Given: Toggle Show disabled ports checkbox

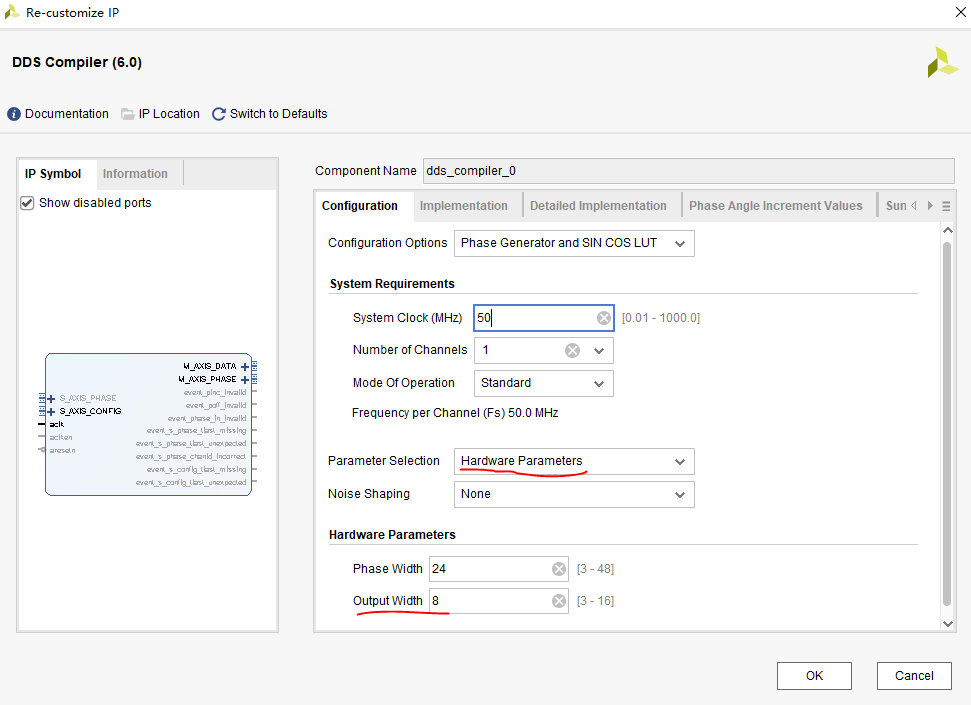Looking at the screenshot, I should tap(27, 203).
